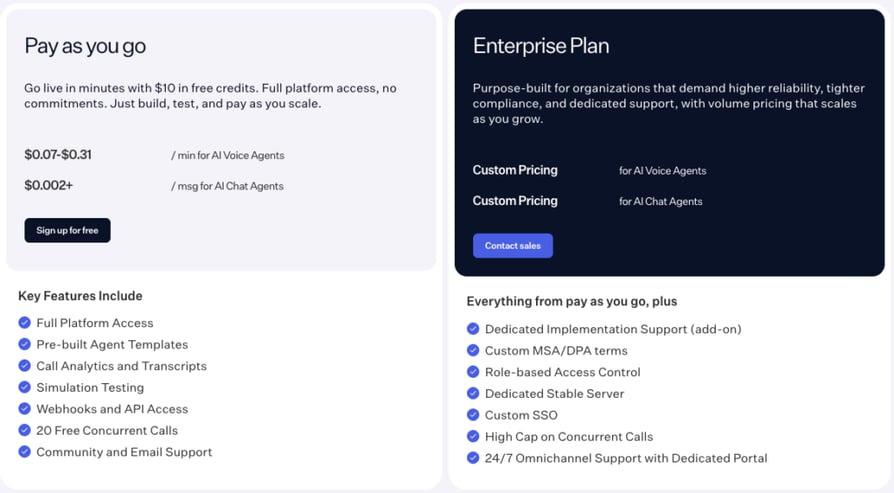Click checkmark icon beside 20 Free Concurrent Calls
This screenshot has width=894, height=493.
pos(25,430)
